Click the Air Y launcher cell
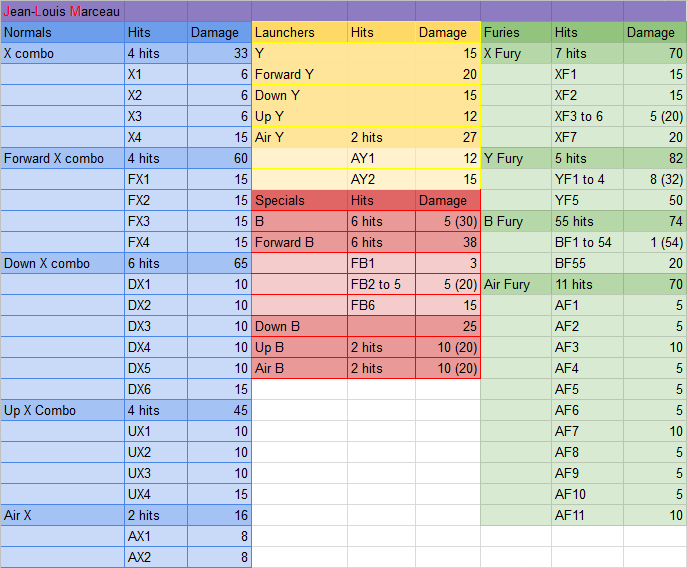This screenshot has height=568, width=687. [x=299, y=137]
